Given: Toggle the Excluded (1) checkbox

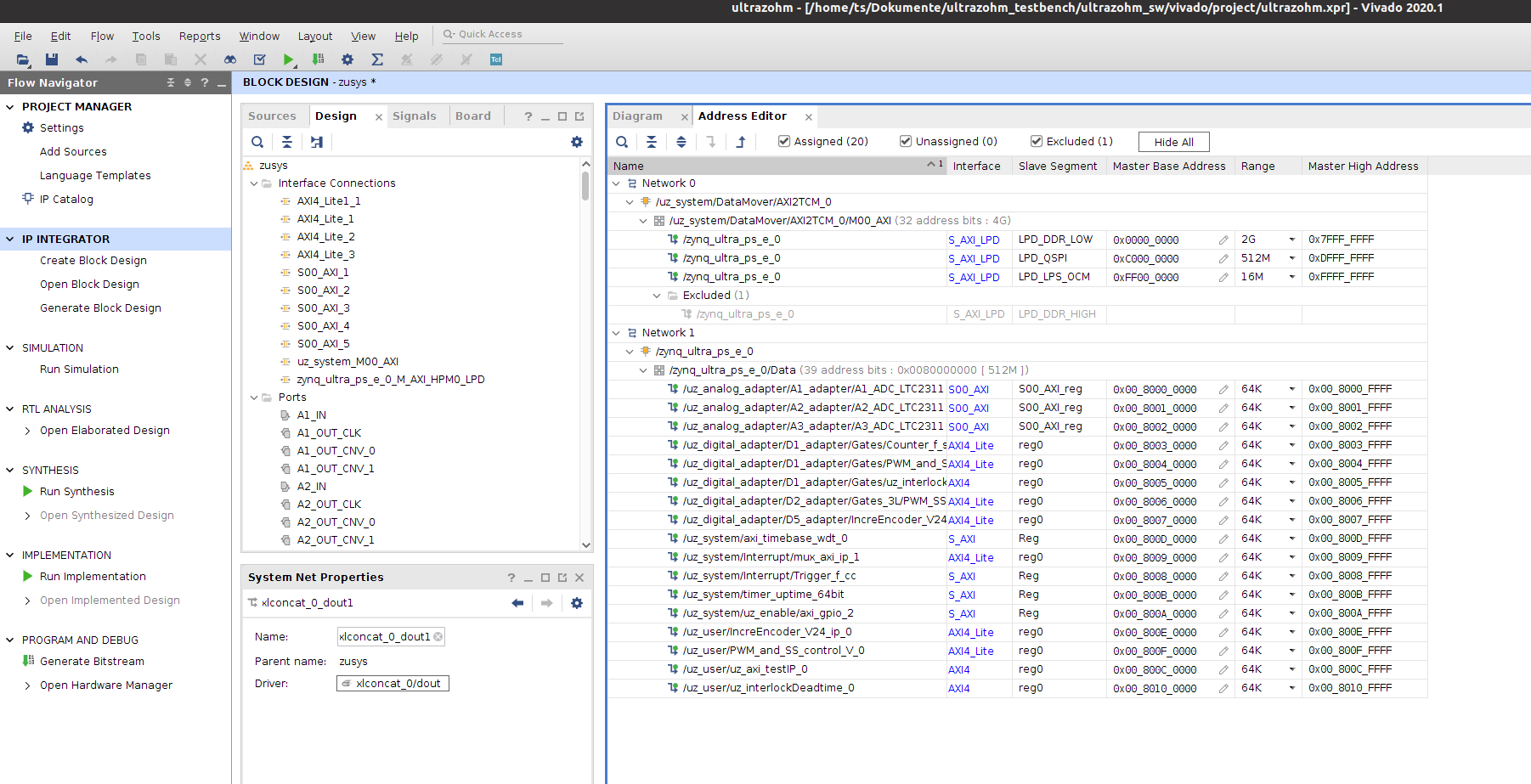Looking at the screenshot, I should (1037, 142).
